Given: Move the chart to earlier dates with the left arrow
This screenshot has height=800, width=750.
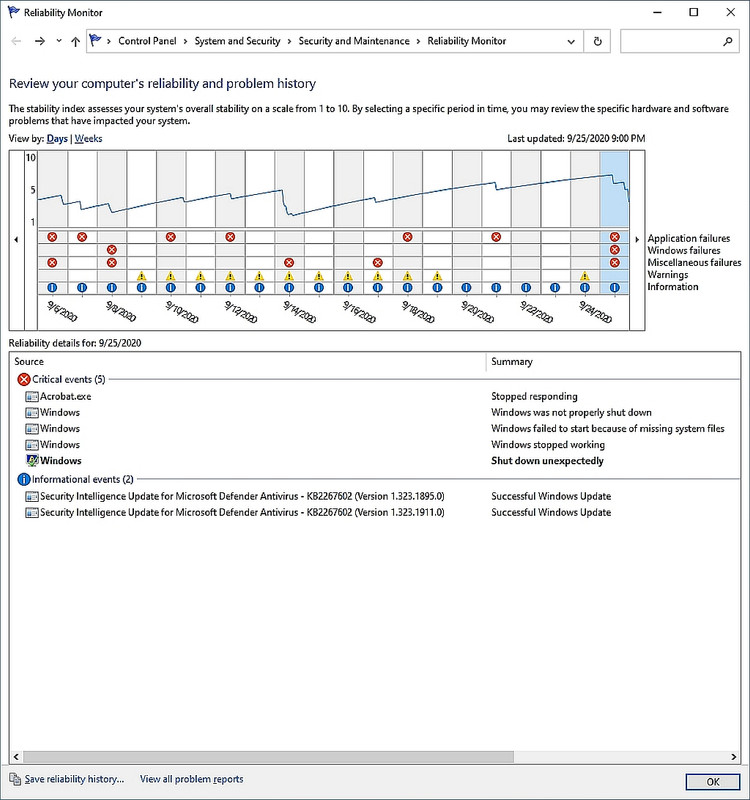Looking at the screenshot, I should pyautogui.click(x=16, y=239).
